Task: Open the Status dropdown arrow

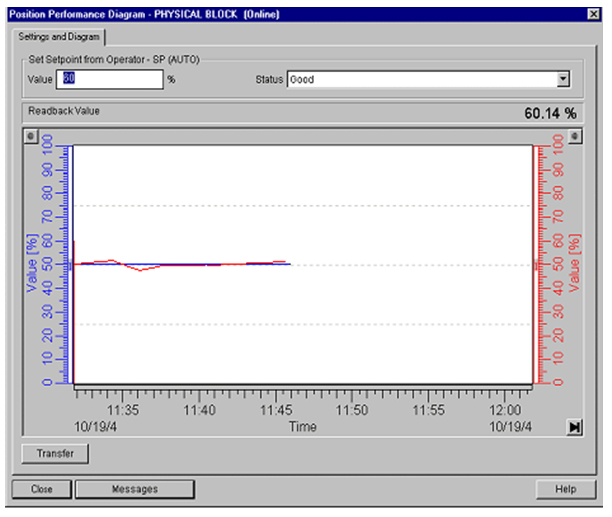Action: pyautogui.click(x=562, y=79)
